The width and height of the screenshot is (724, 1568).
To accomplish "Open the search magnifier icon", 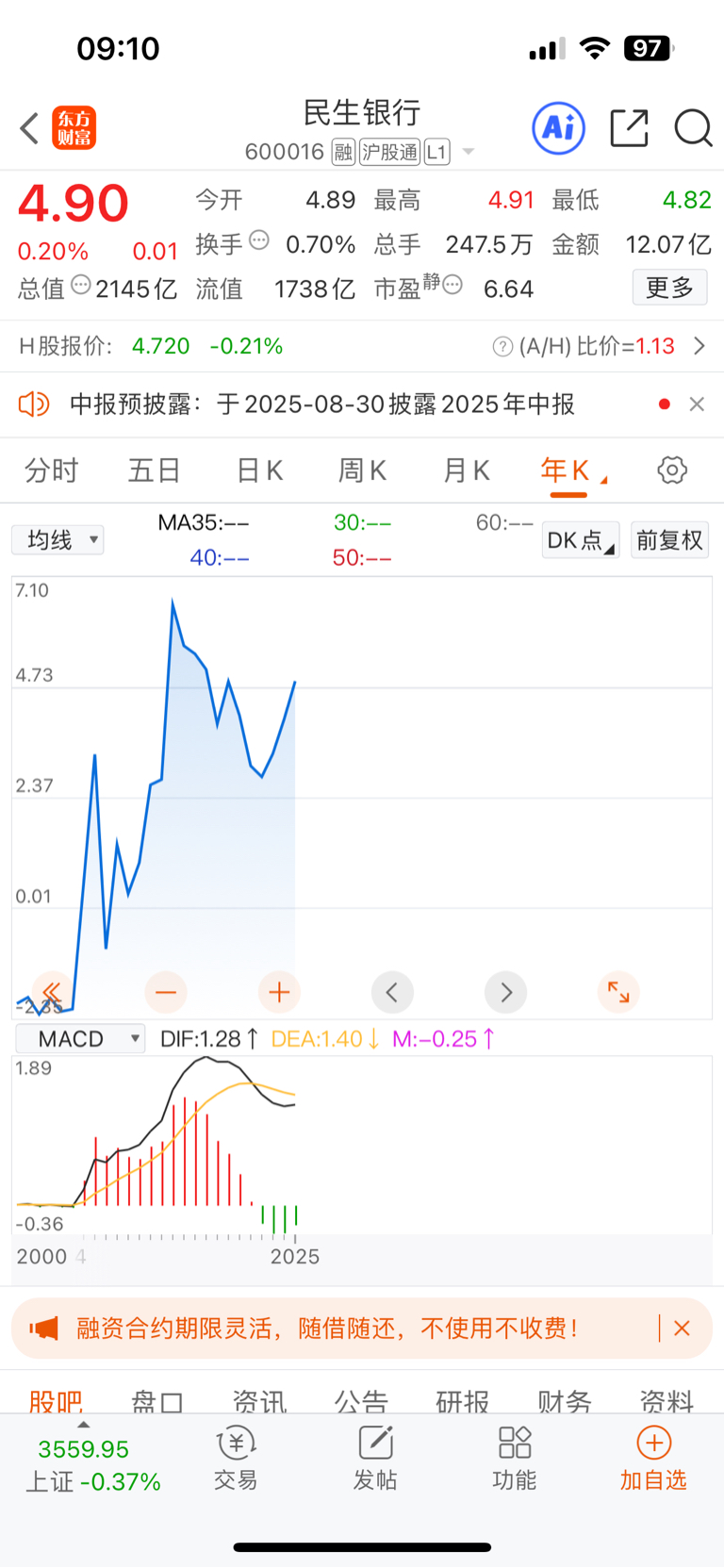I will tap(693, 128).
